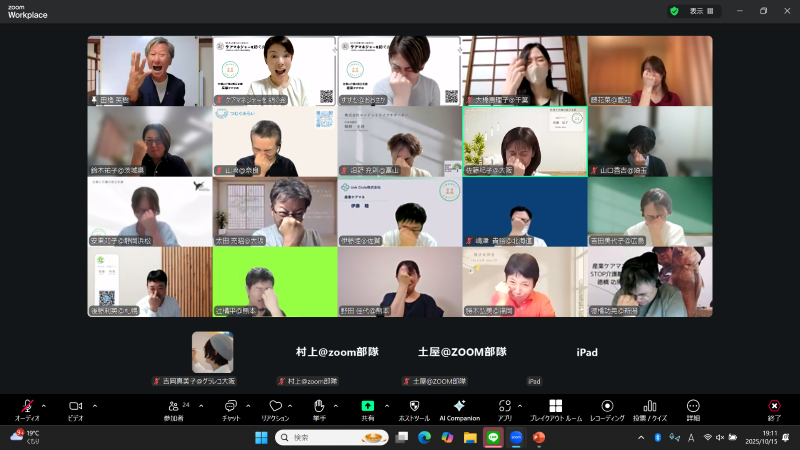800x450 pixels.
Task: Open 投票/クイズ polls and quizzes
Action: [x=650, y=407]
